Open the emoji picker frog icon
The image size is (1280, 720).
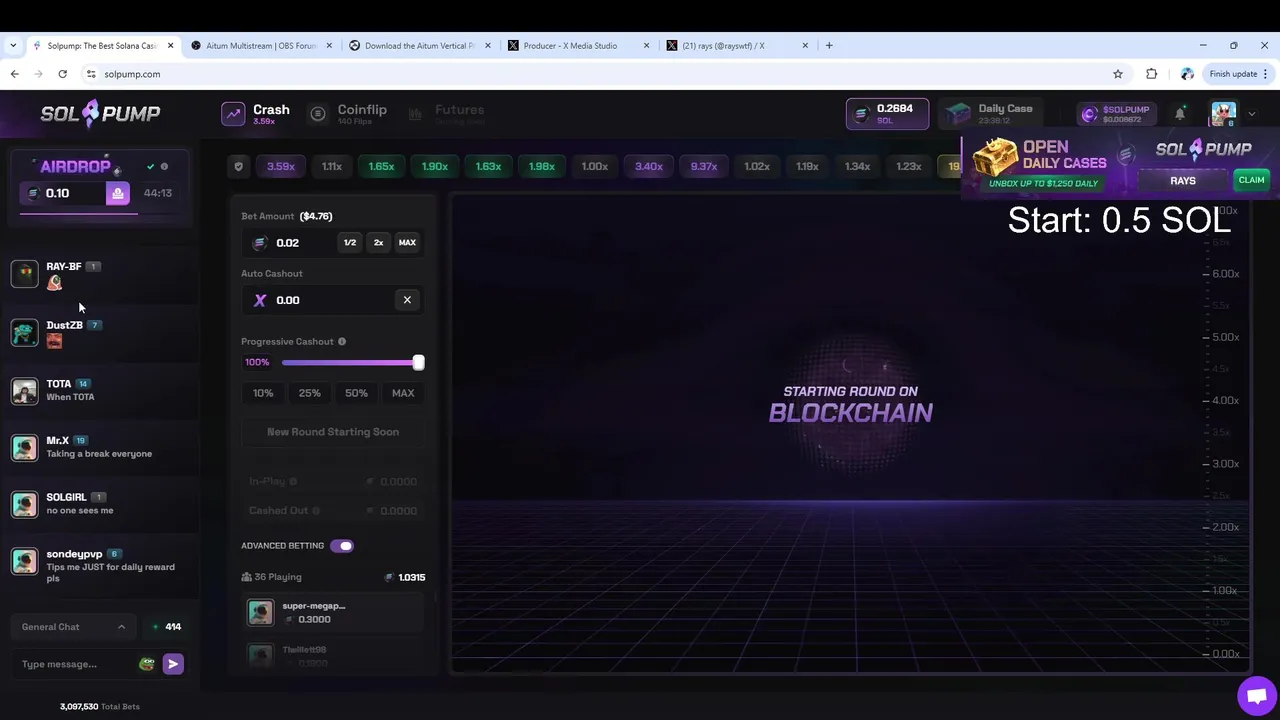click(147, 664)
